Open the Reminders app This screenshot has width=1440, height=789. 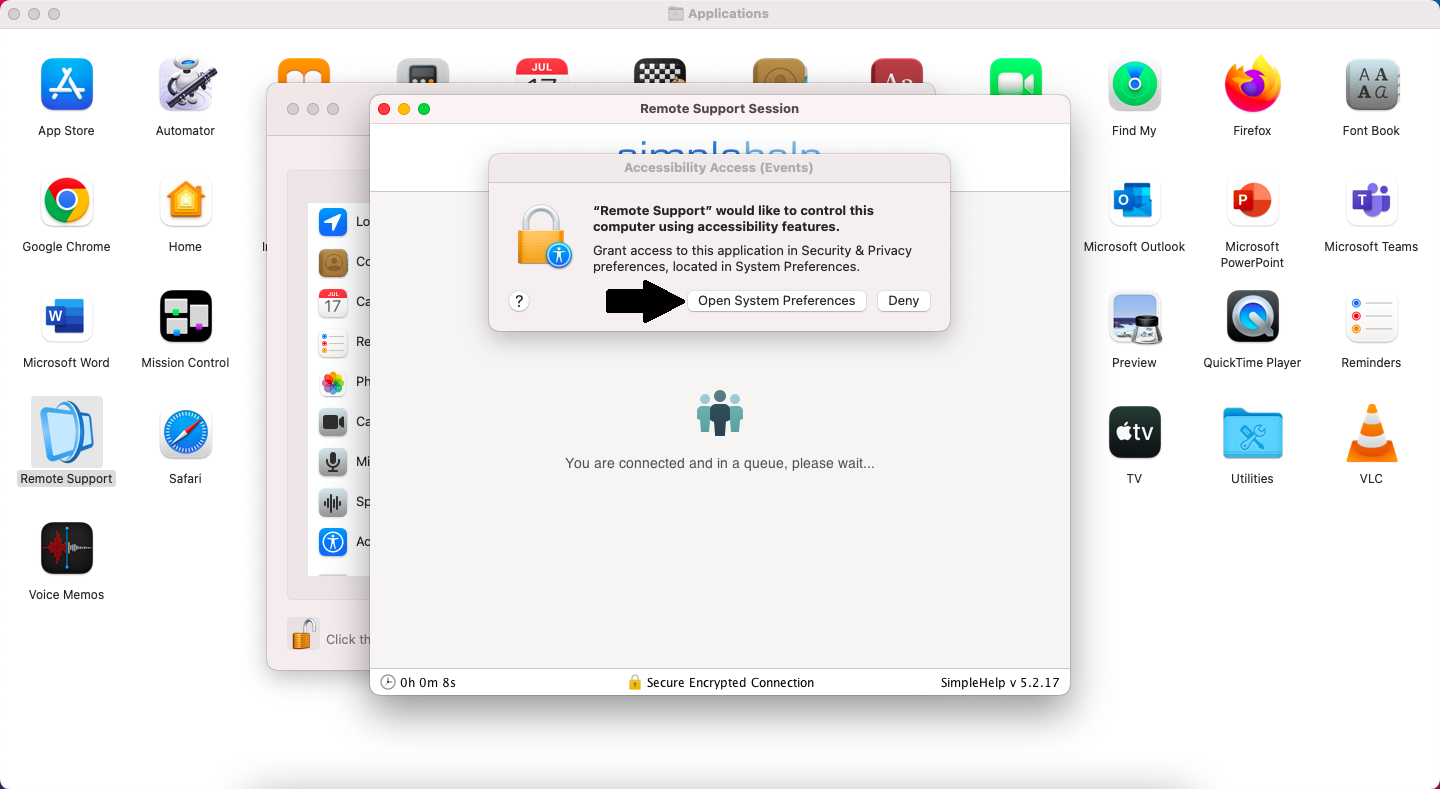tap(1371, 317)
